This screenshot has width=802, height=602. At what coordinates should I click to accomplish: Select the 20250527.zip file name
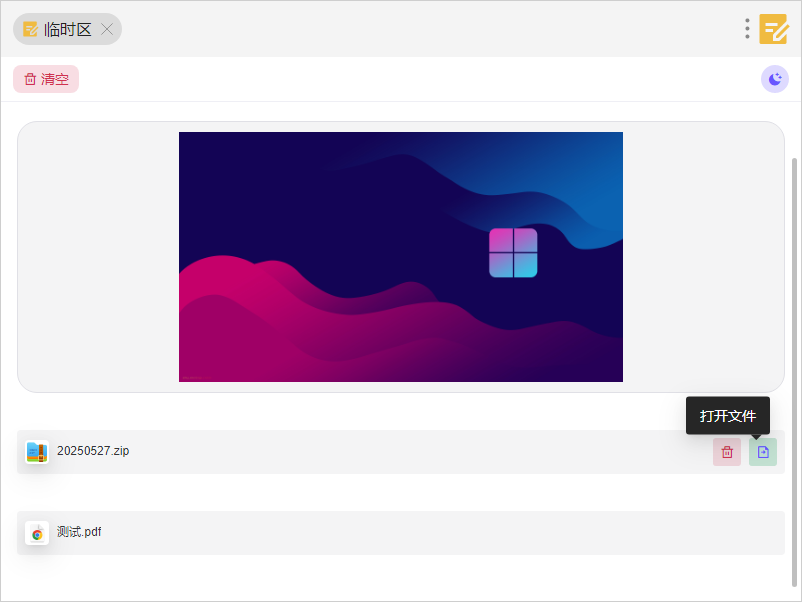coord(93,451)
